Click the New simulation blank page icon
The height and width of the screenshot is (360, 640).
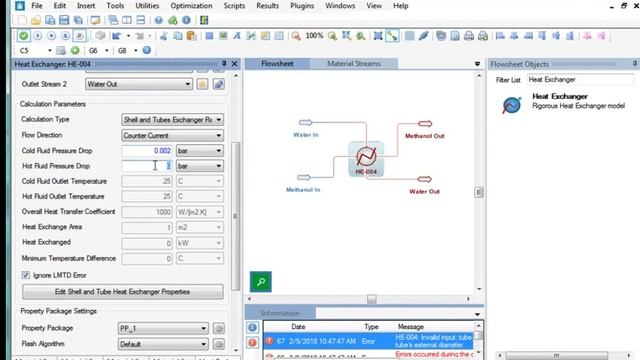(22, 20)
